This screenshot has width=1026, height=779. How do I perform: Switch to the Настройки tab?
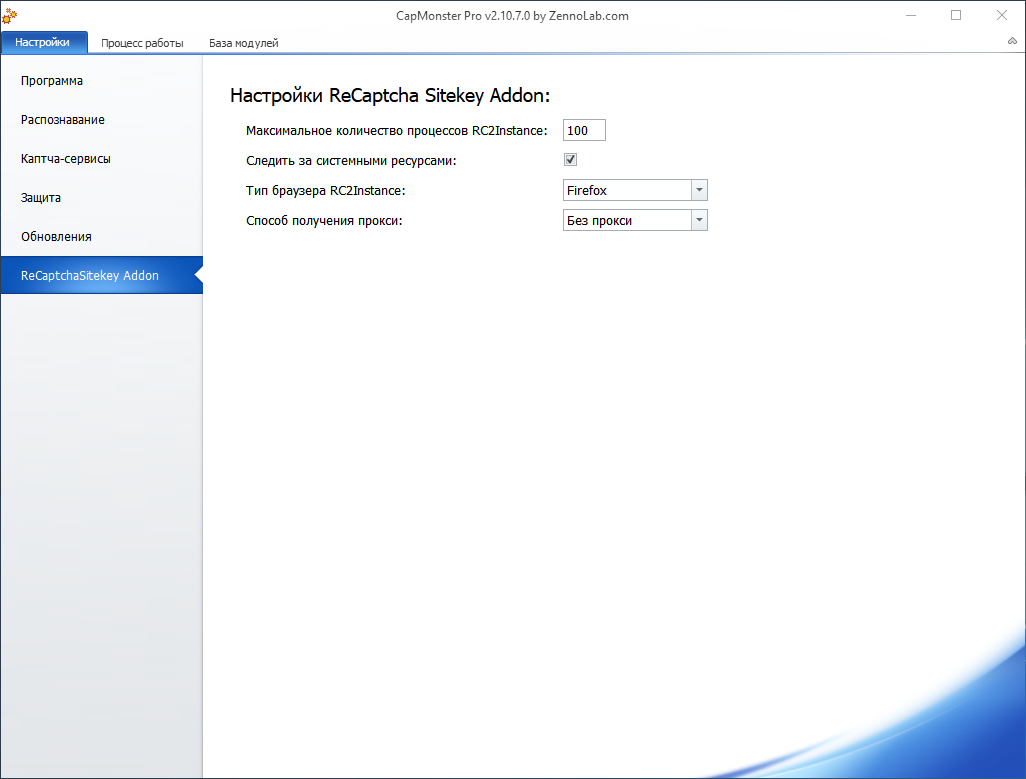coord(44,43)
